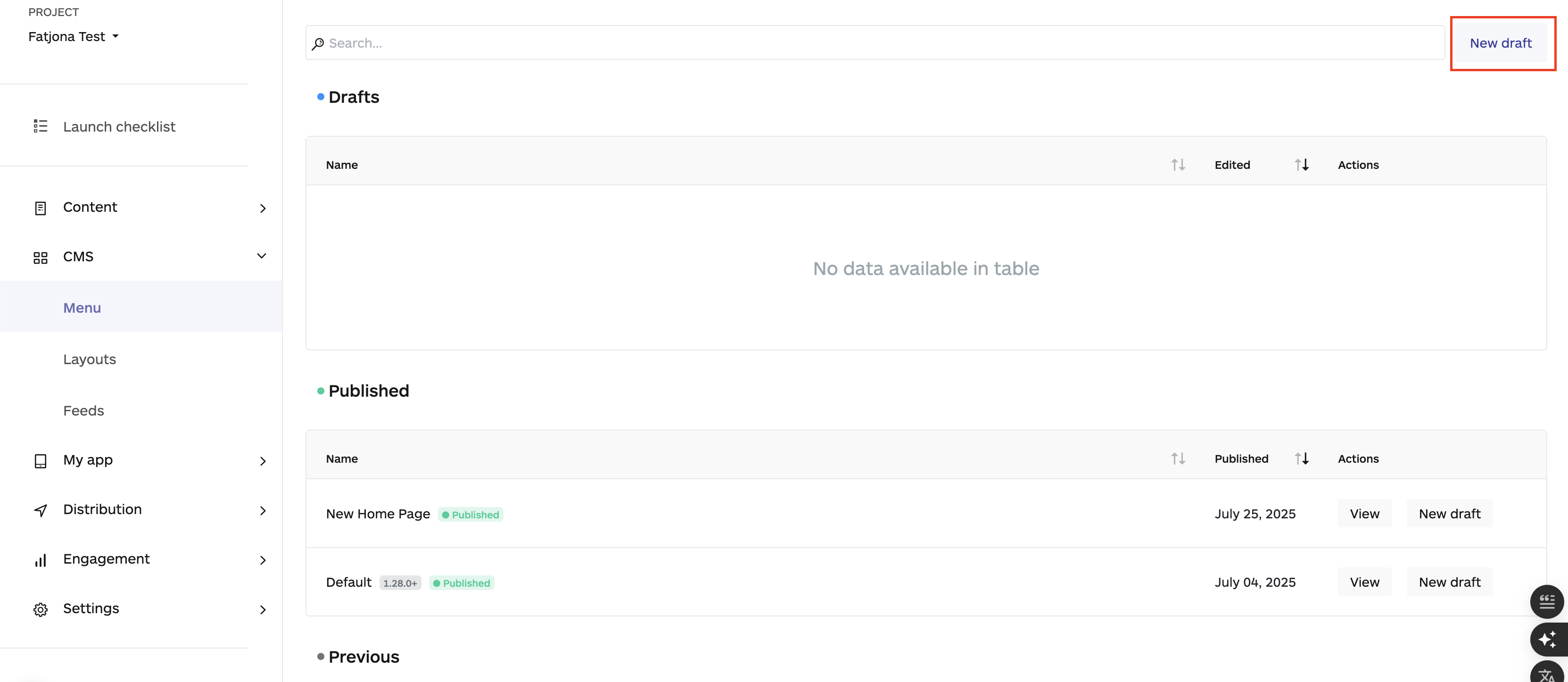Collapse the CMS section chevron
Screen dimensions: 1568x682
(261, 256)
